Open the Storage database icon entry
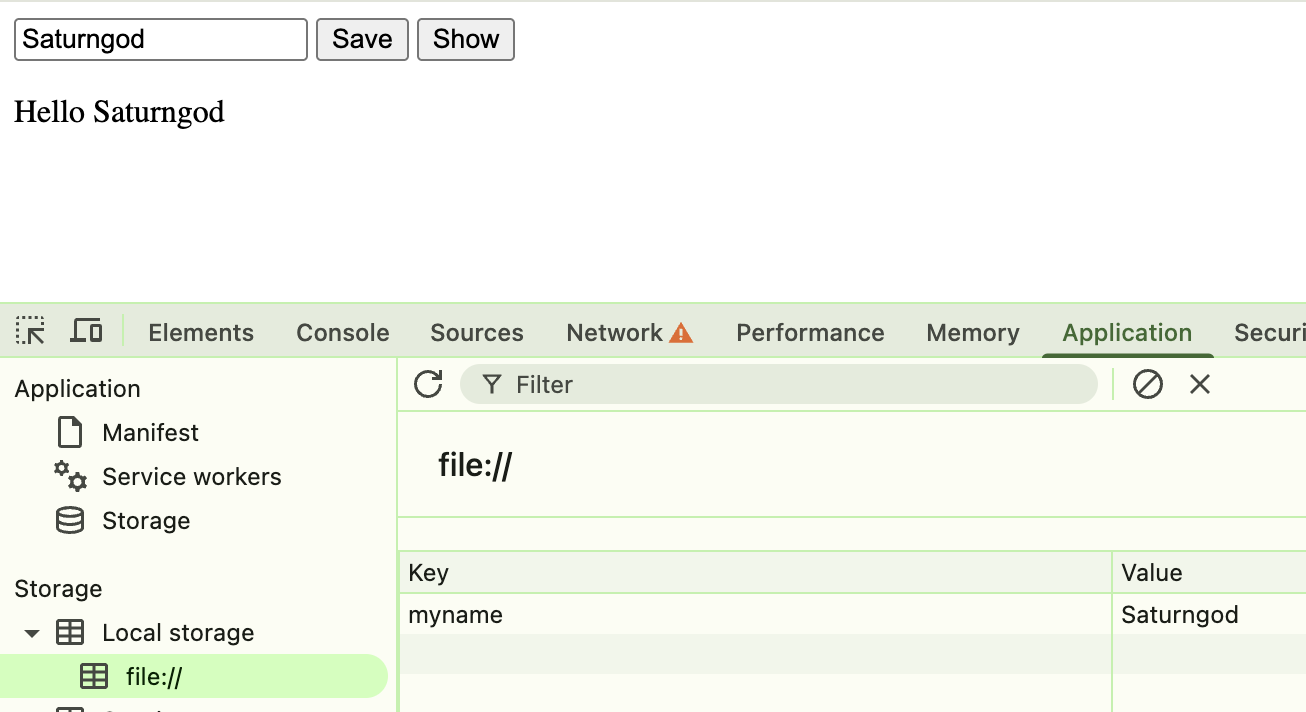This screenshot has height=712, width=1306. pos(70,521)
